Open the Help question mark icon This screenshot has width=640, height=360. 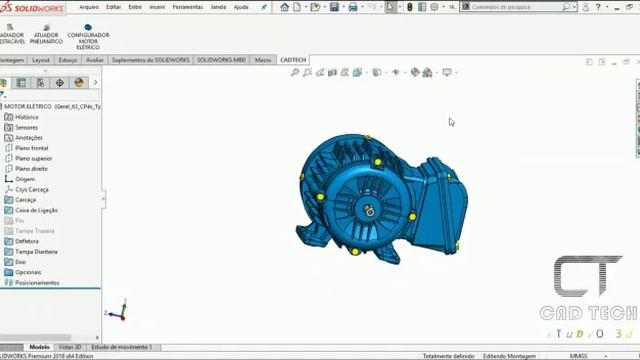coord(598,7)
